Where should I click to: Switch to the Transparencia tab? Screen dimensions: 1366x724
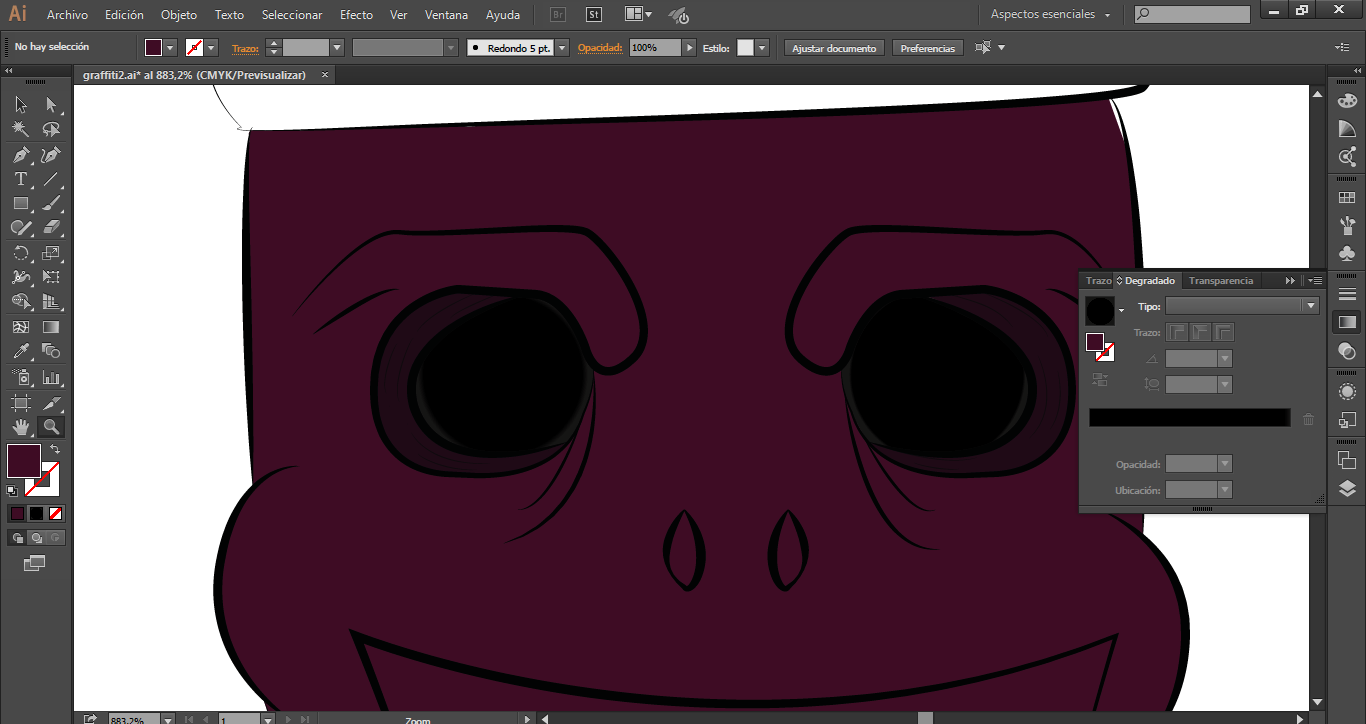click(x=1221, y=281)
